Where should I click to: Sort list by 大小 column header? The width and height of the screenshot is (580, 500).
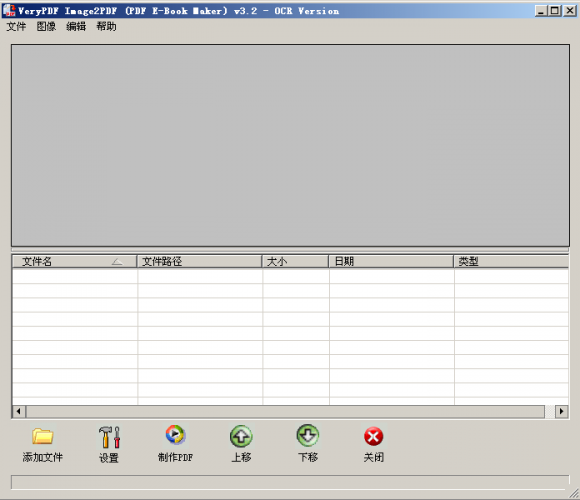[x=295, y=261]
